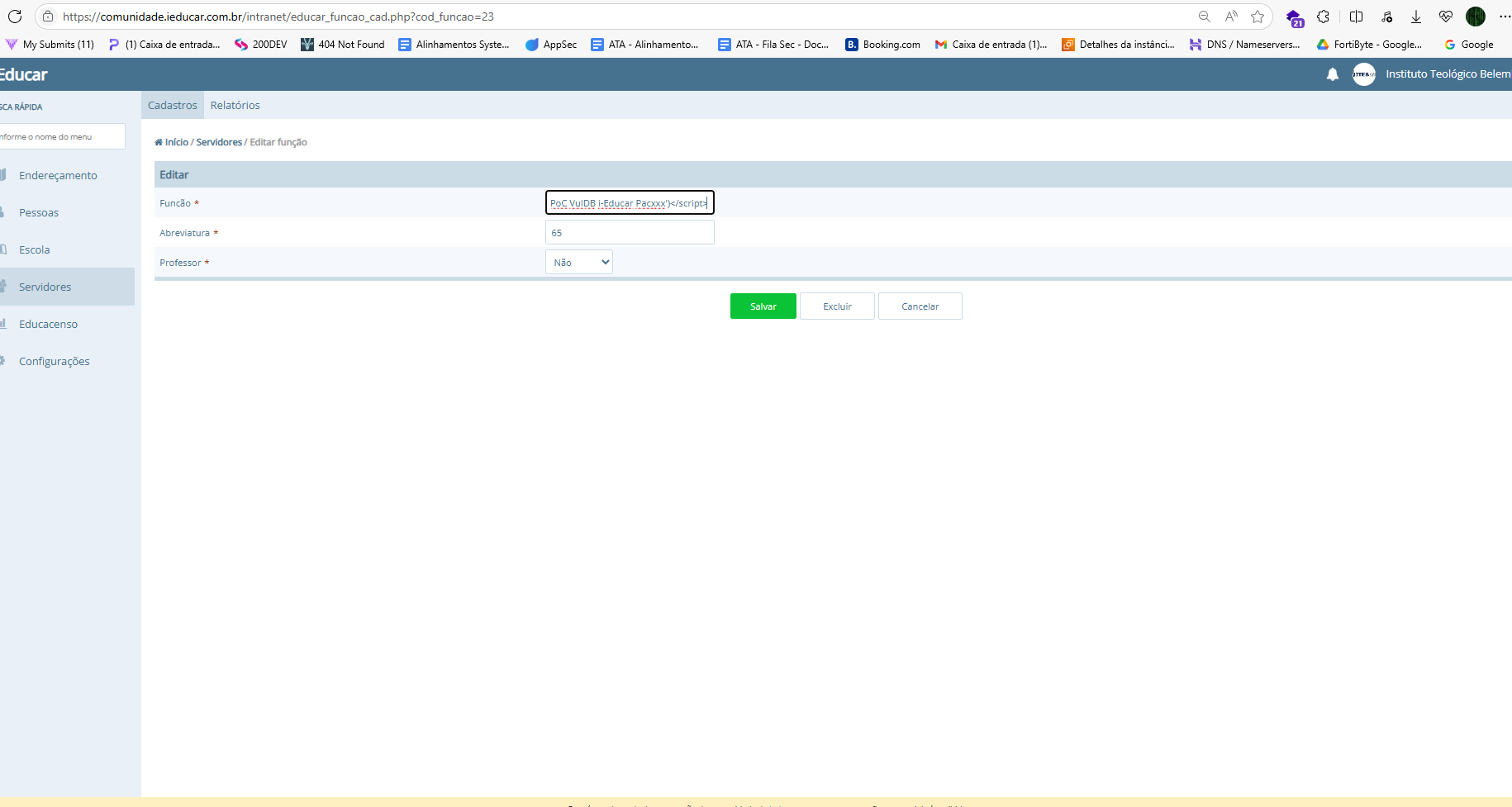
Task: Open Configurações in the sidebar
Action: [x=54, y=361]
